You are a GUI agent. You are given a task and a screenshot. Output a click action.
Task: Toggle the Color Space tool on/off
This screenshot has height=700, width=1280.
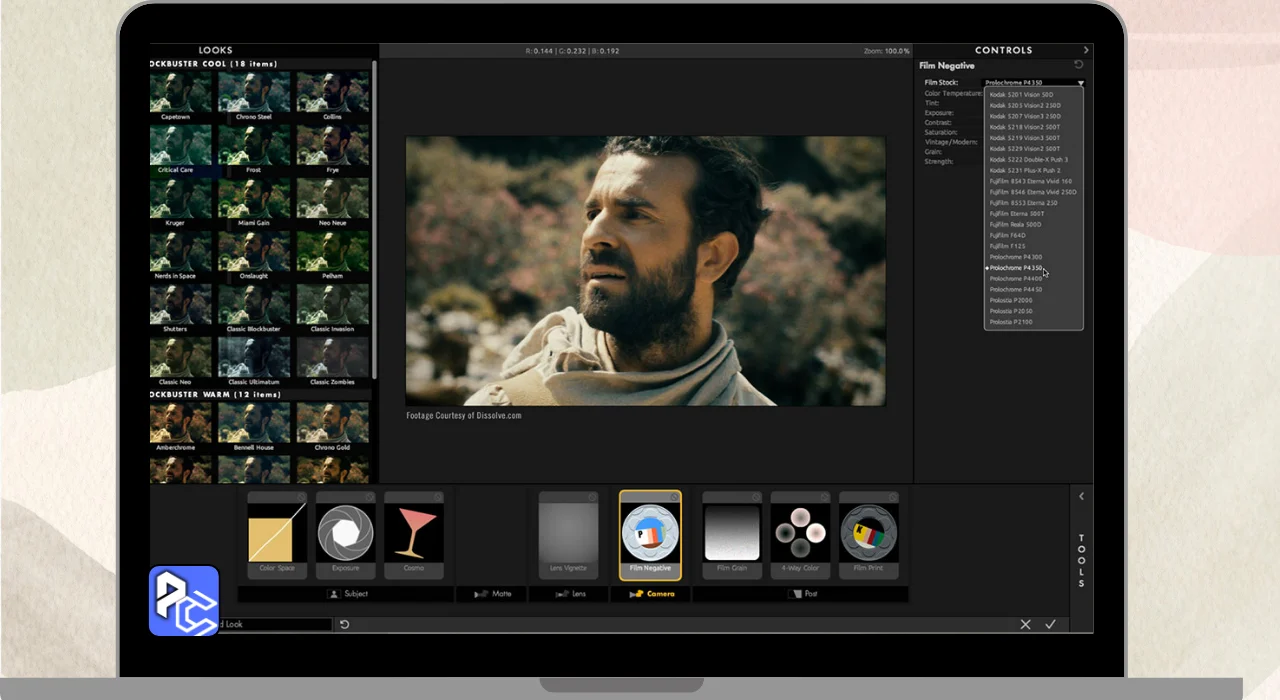pyautogui.click(x=301, y=497)
